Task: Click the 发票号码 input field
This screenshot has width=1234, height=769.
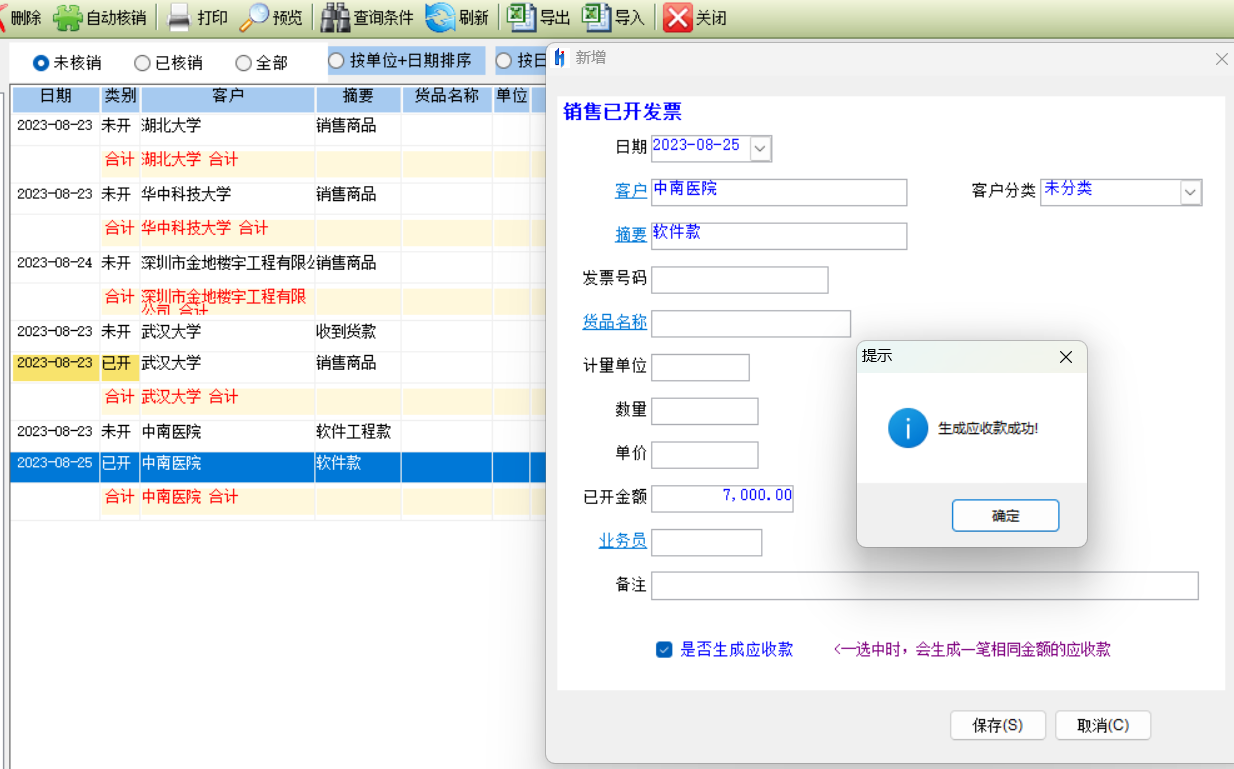Action: tap(740, 280)
